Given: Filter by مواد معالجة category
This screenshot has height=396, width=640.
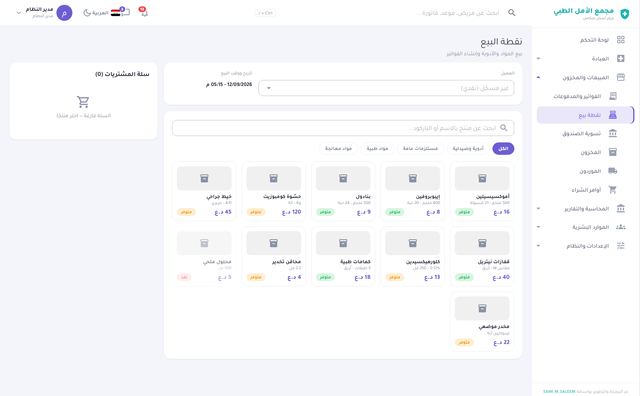Looking at the screenshot, I should [x=338, y=149].
